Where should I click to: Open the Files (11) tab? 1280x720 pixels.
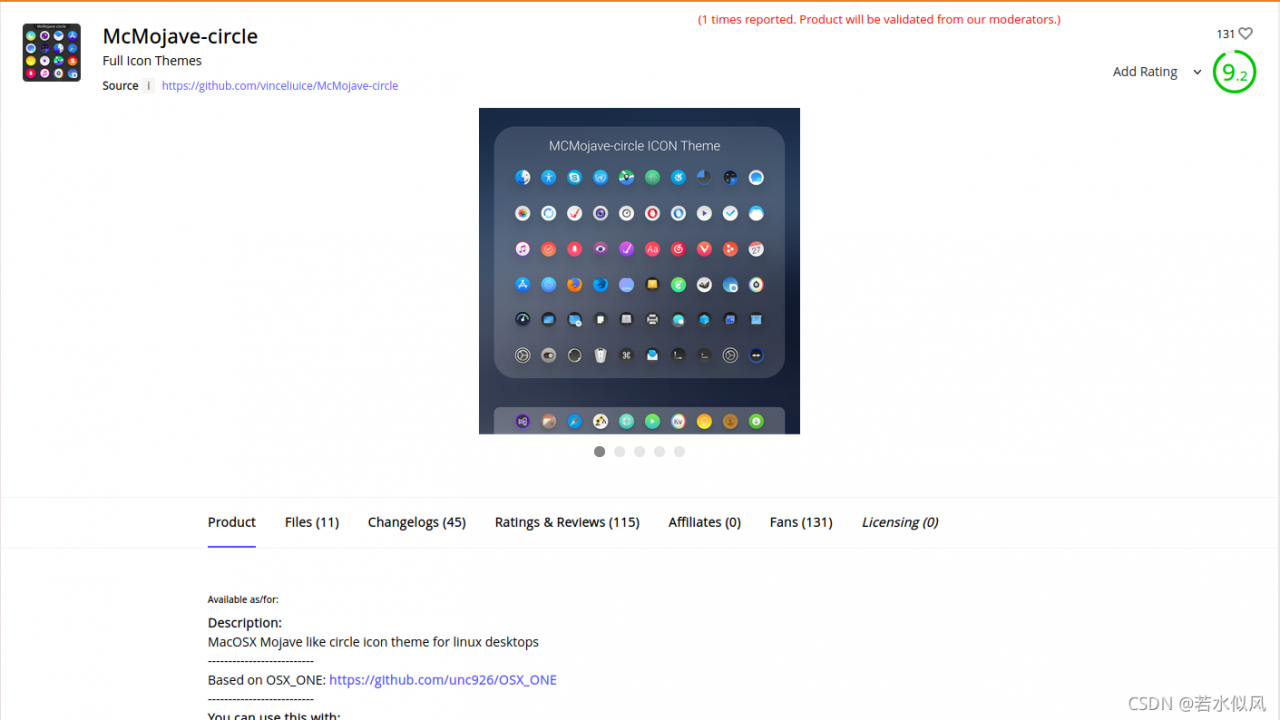pos(312,522)
